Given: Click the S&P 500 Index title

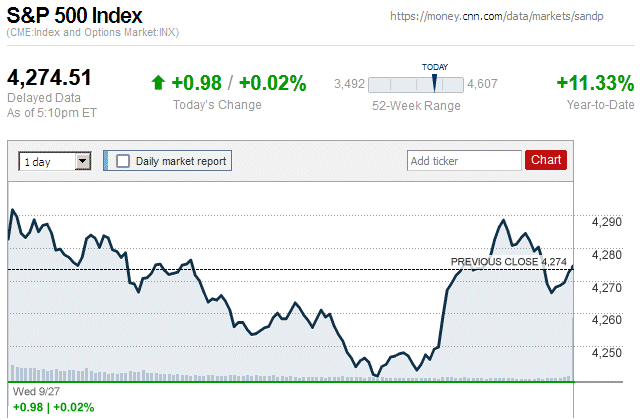Looking at the screenshot, I should pyautogui.click(x=74, y=16).
